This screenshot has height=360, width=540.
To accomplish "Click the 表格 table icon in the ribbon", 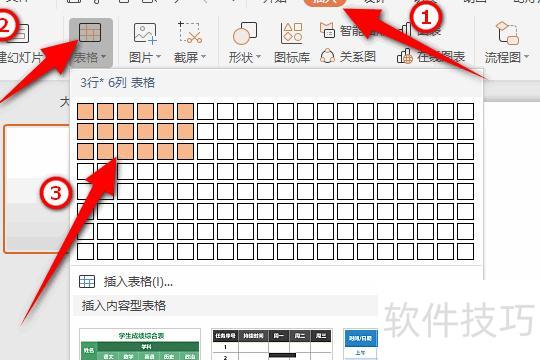I will coord(90,33).
